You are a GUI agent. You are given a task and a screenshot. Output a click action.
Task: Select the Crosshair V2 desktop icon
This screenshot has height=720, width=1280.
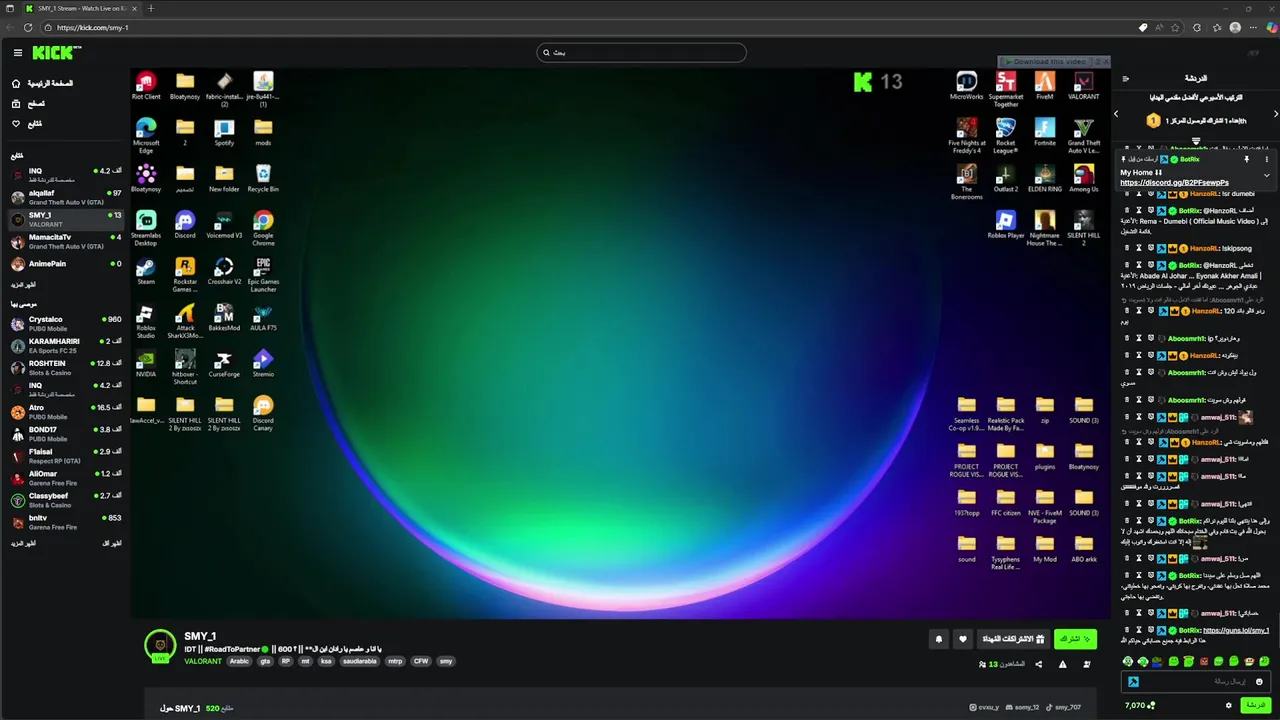[x=224, y=271]
